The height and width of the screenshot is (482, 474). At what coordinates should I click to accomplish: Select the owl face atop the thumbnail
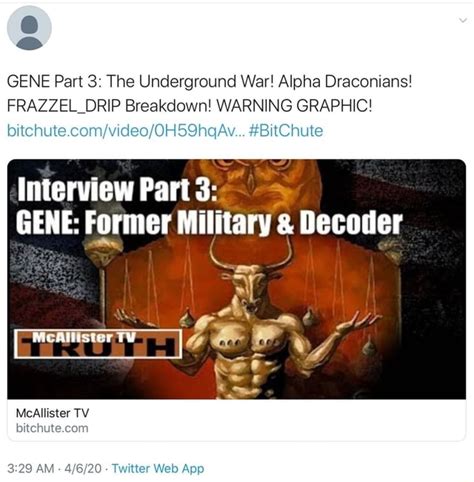pos(252,180)
